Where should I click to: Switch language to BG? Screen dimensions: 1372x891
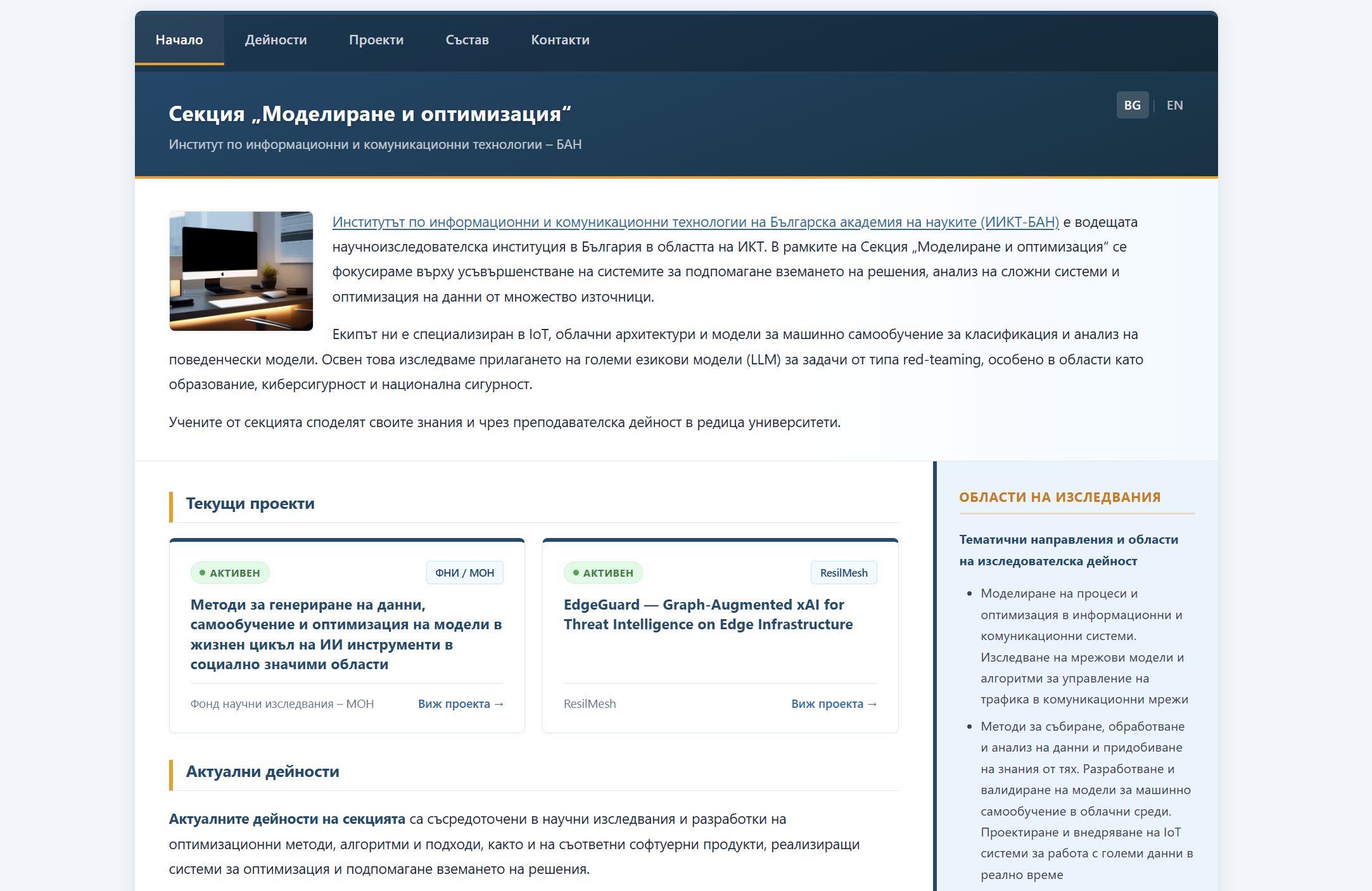1132,105
